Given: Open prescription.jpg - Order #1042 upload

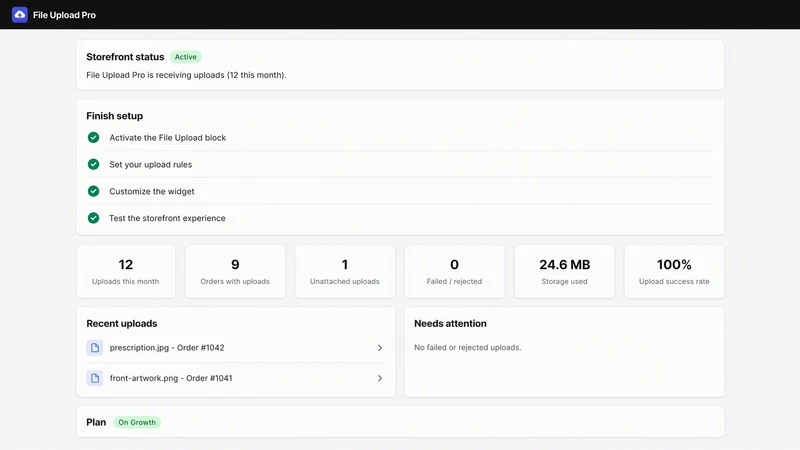Looking at the screenshot, I should [x=236, y=348].
